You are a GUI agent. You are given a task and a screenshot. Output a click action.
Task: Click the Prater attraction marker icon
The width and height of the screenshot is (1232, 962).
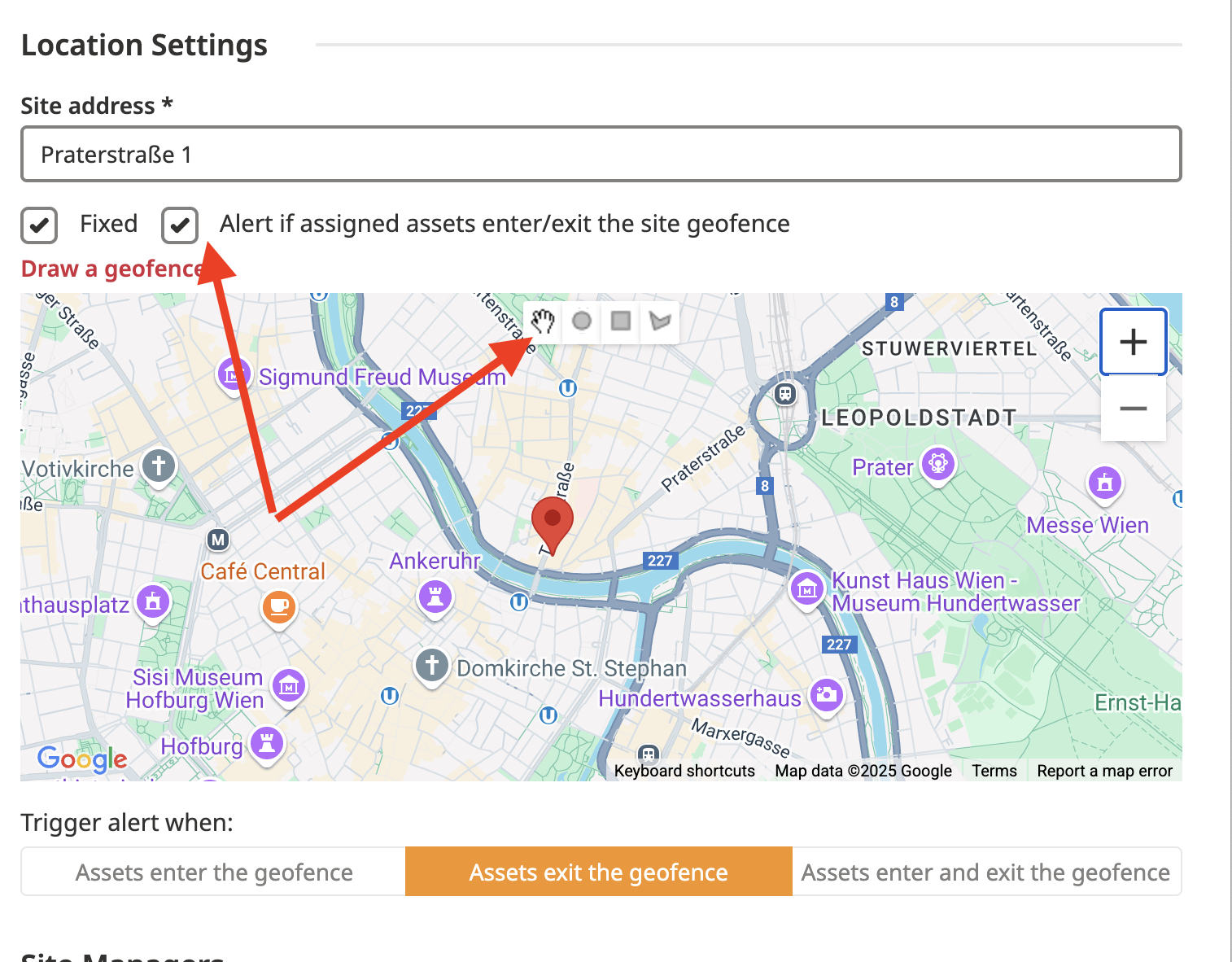pos(938,464)
